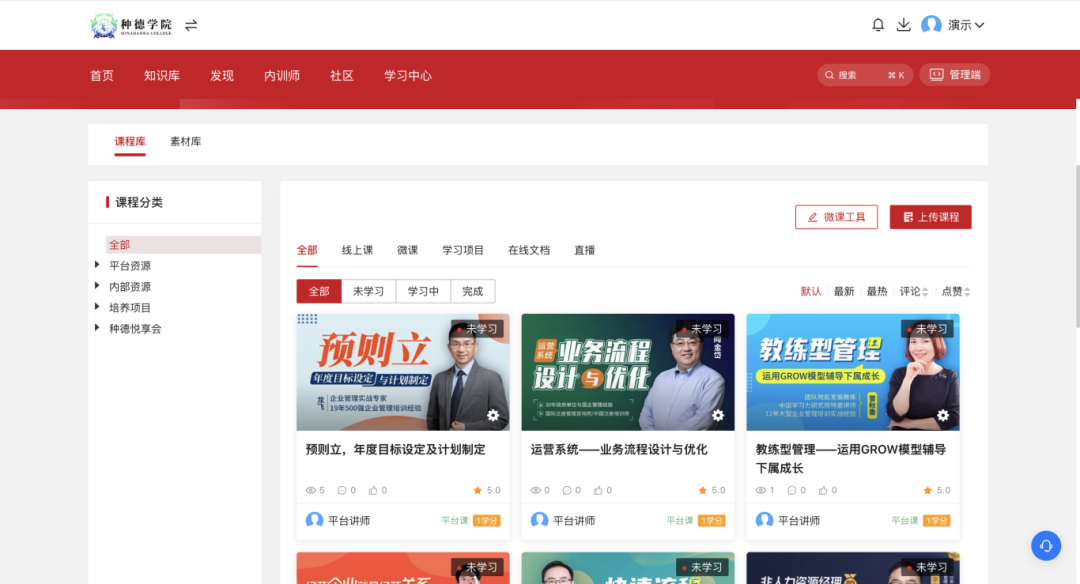
Task: Open the 微课工具 button
Action: (836, 217)
